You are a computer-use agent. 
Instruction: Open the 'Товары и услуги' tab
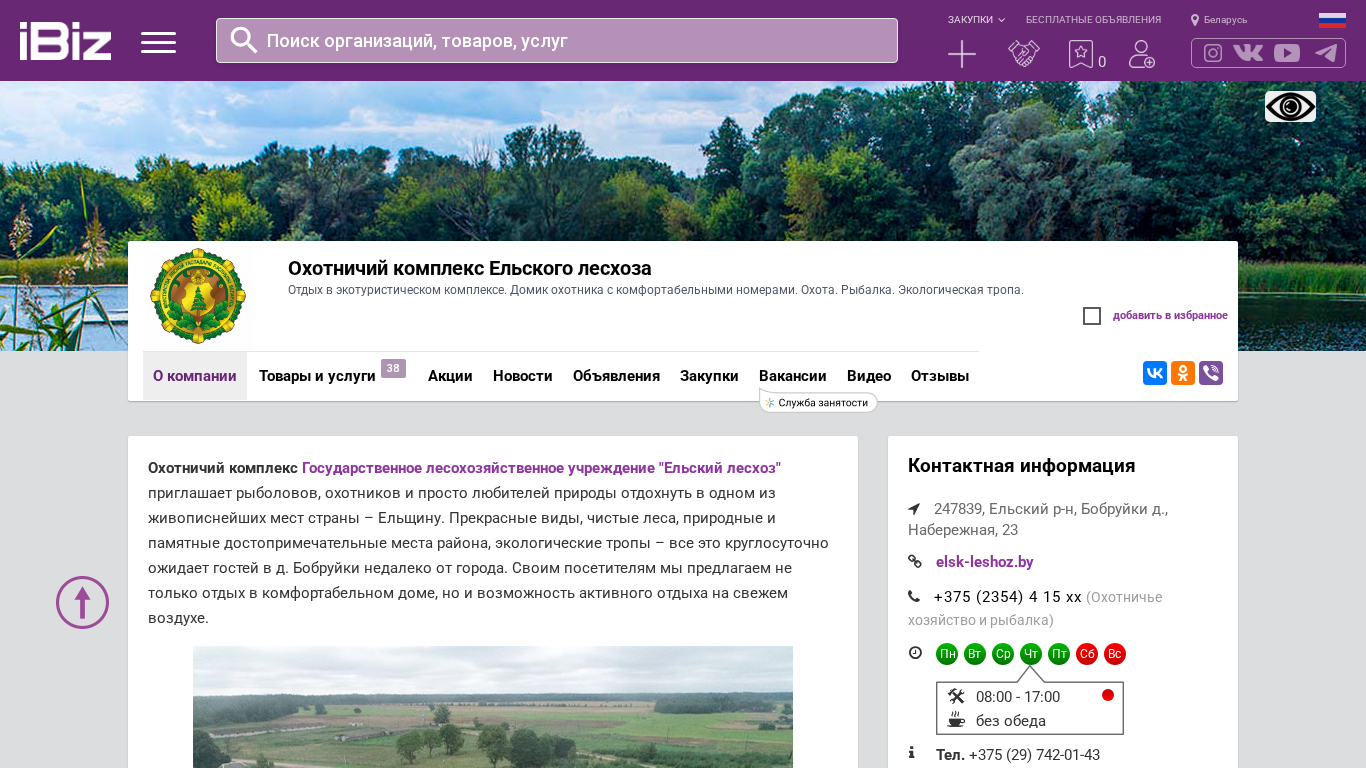(x=317, y=376)
